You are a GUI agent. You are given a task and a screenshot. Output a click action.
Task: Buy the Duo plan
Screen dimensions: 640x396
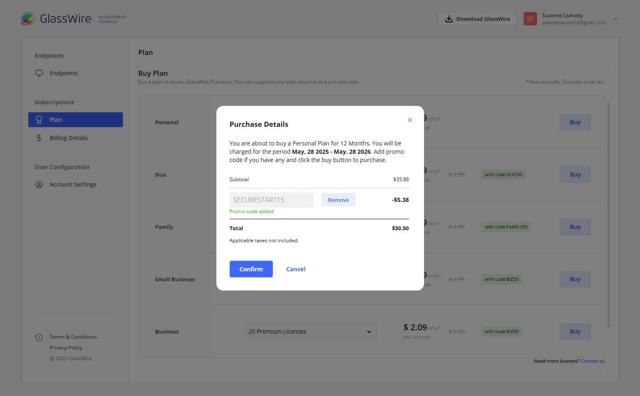[575, 174]
